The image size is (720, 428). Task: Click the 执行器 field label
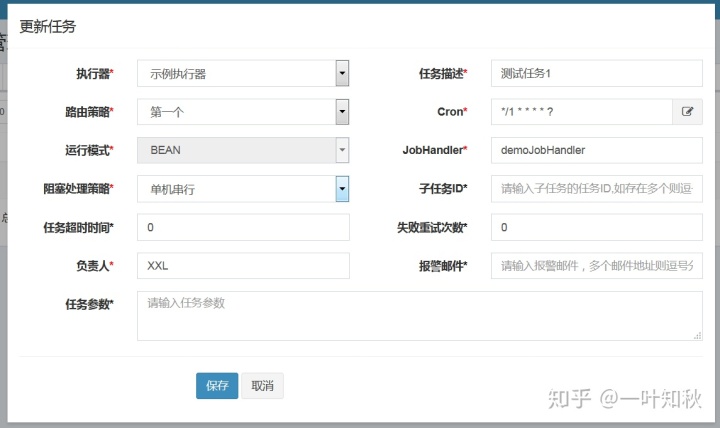point(95,73)
